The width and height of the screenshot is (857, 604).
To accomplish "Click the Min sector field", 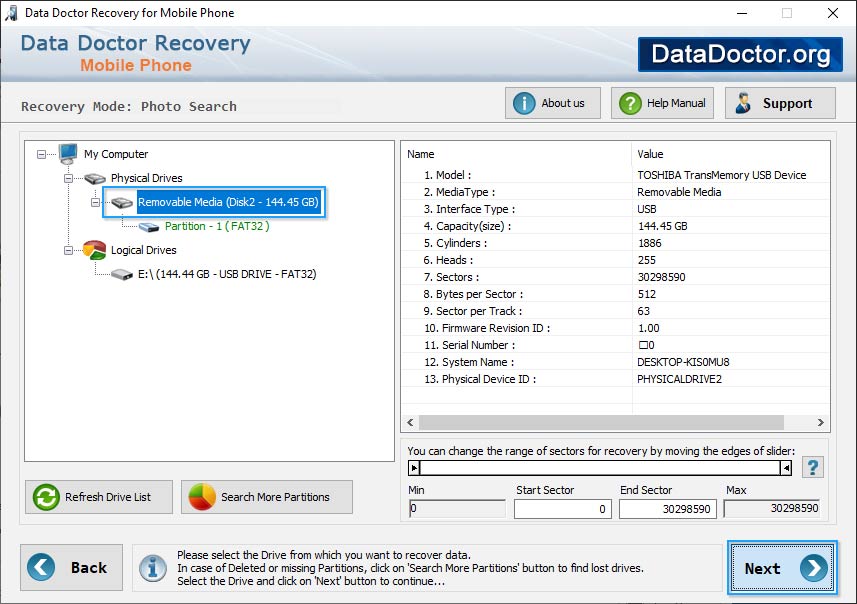I will [457, 509].
